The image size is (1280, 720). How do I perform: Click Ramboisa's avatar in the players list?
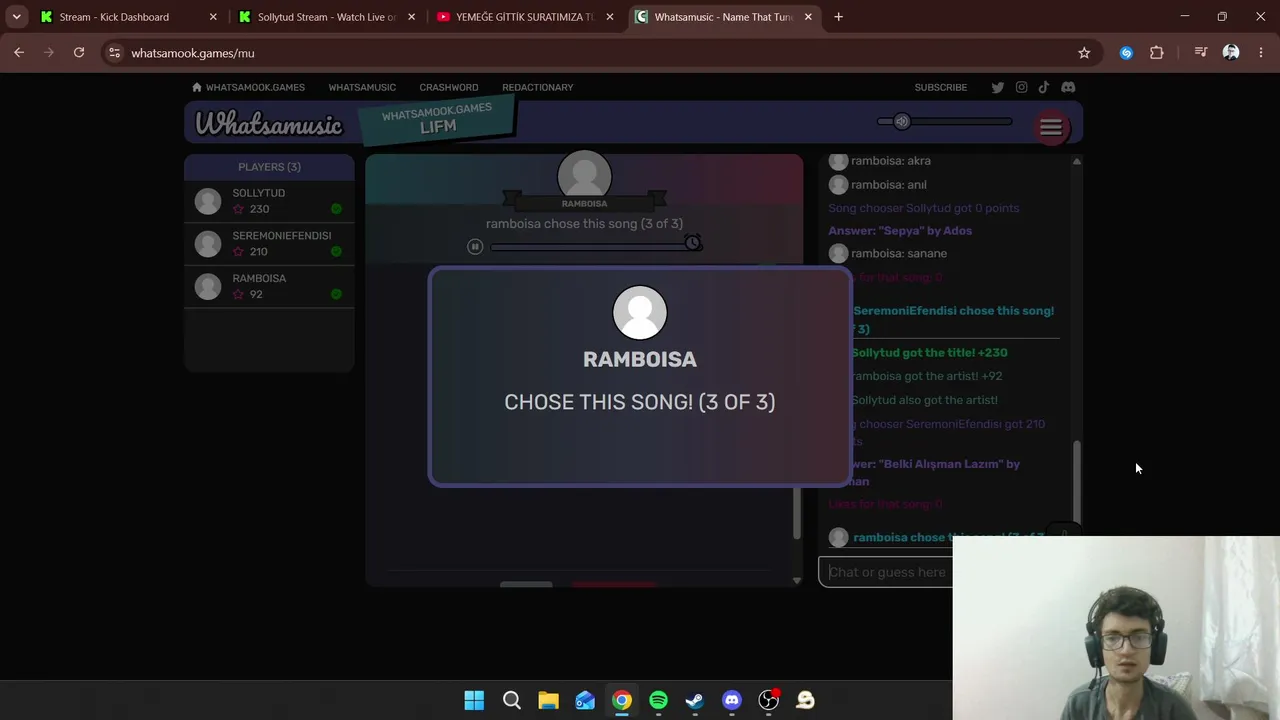208,287
